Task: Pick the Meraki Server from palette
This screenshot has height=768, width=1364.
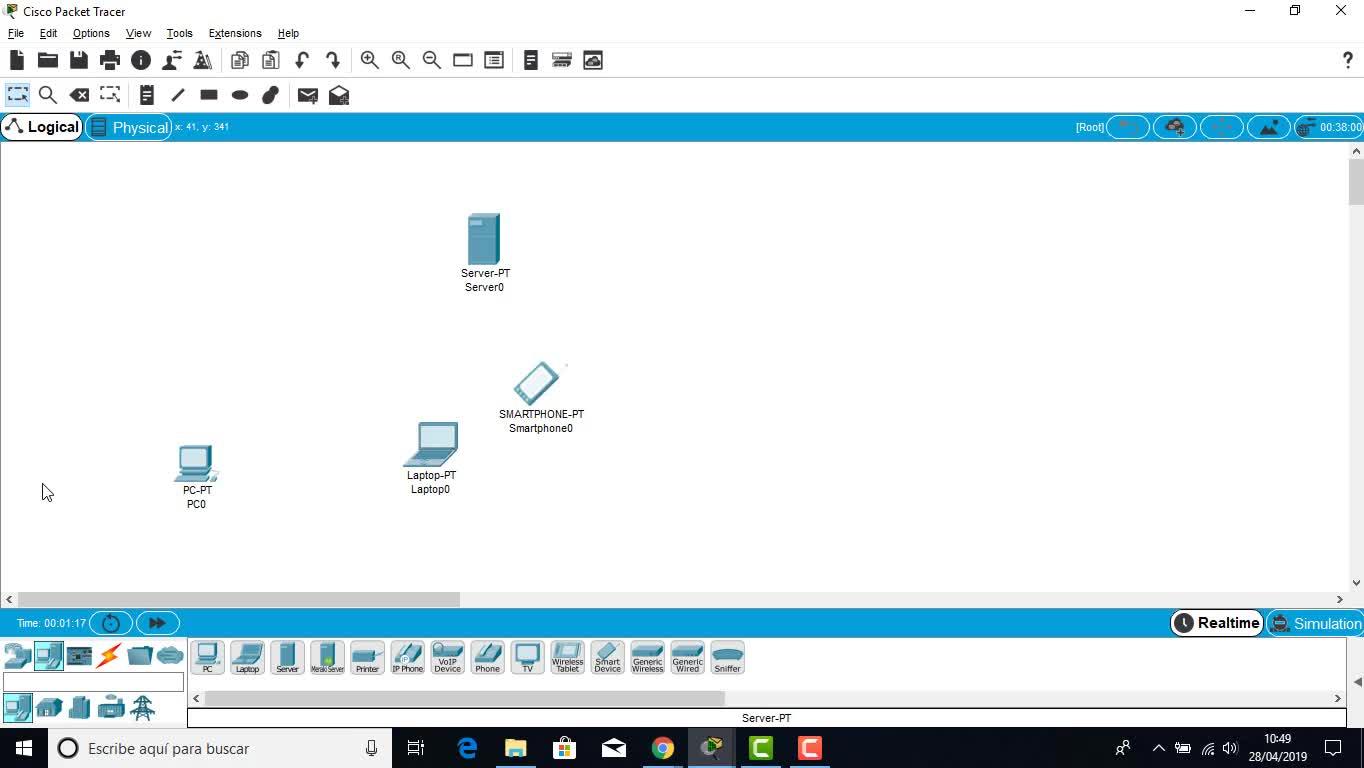Action: tap(327, 657)
